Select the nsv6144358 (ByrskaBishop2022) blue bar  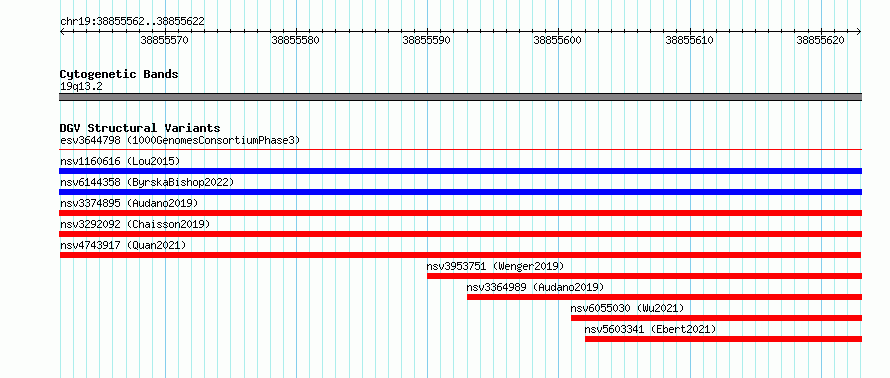tap(460, 192)
